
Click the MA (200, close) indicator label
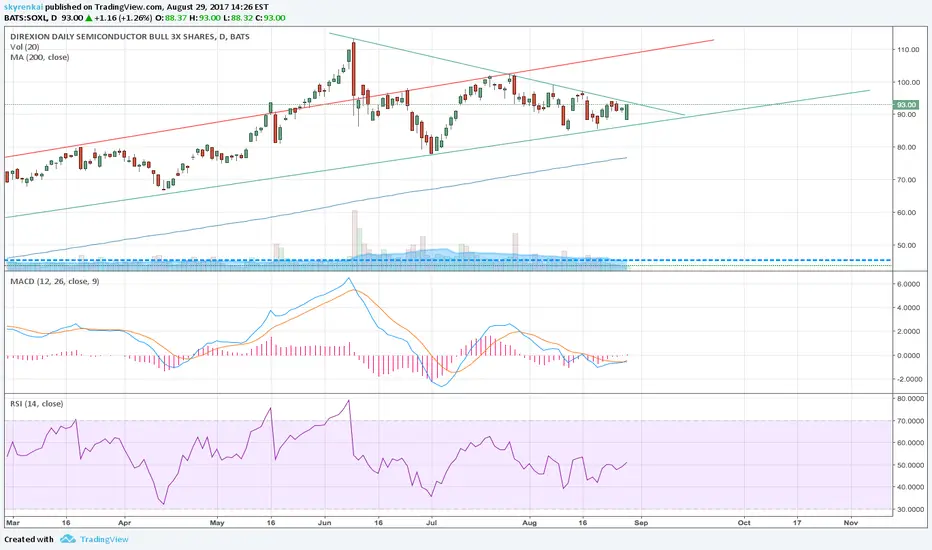pos(40,57)
